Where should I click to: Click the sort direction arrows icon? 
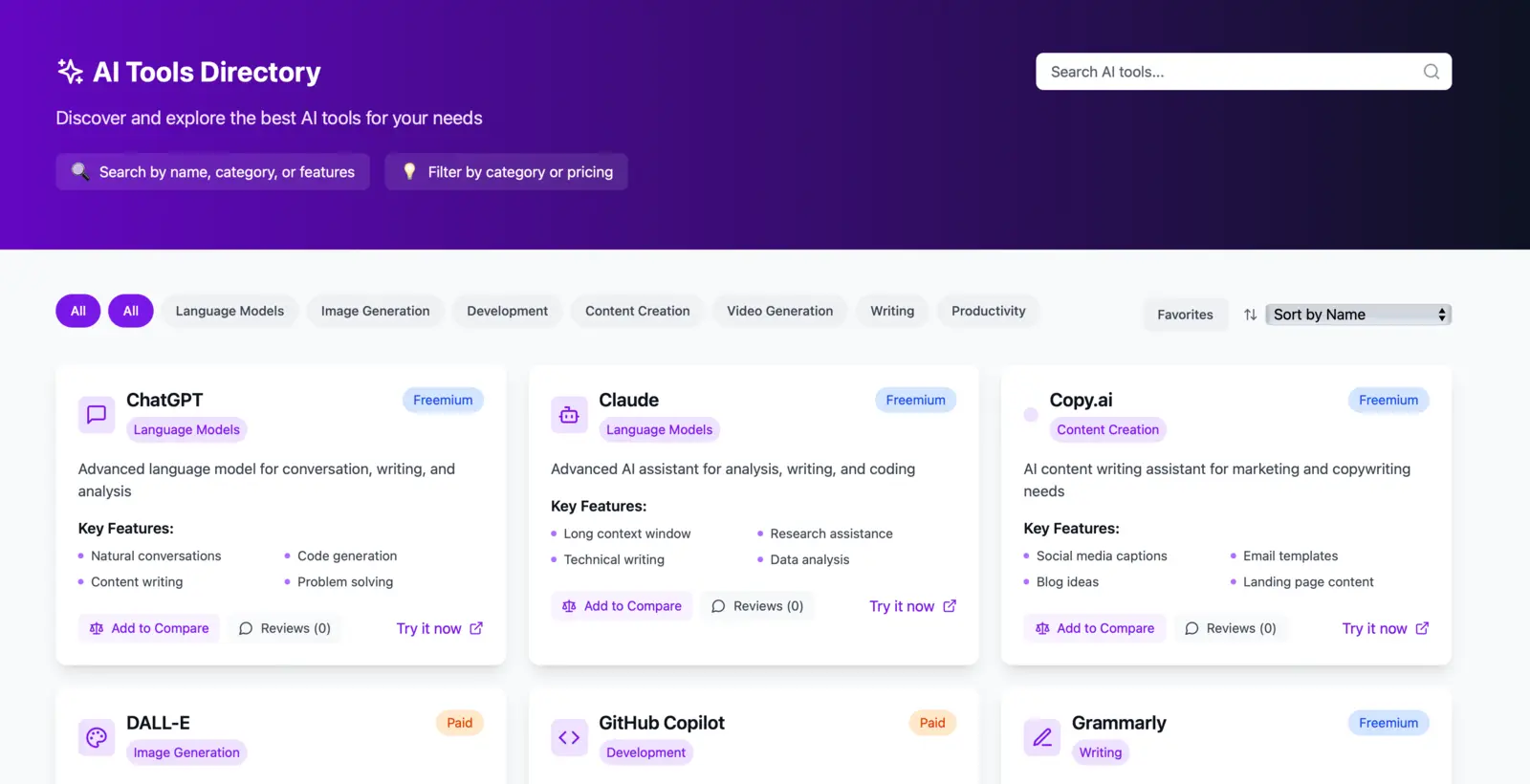[x=1250, y=315]
